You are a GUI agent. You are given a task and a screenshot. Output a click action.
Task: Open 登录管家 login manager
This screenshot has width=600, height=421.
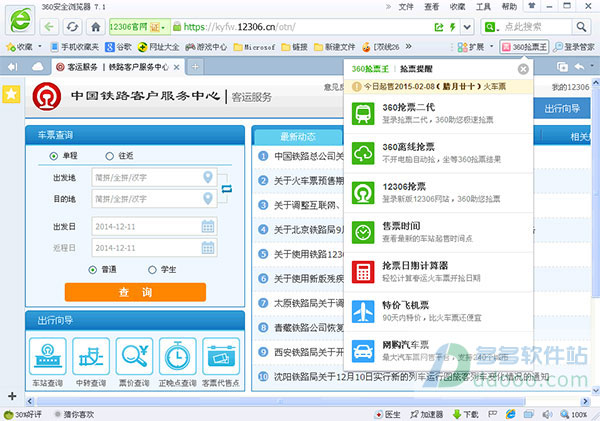point(574,47)
